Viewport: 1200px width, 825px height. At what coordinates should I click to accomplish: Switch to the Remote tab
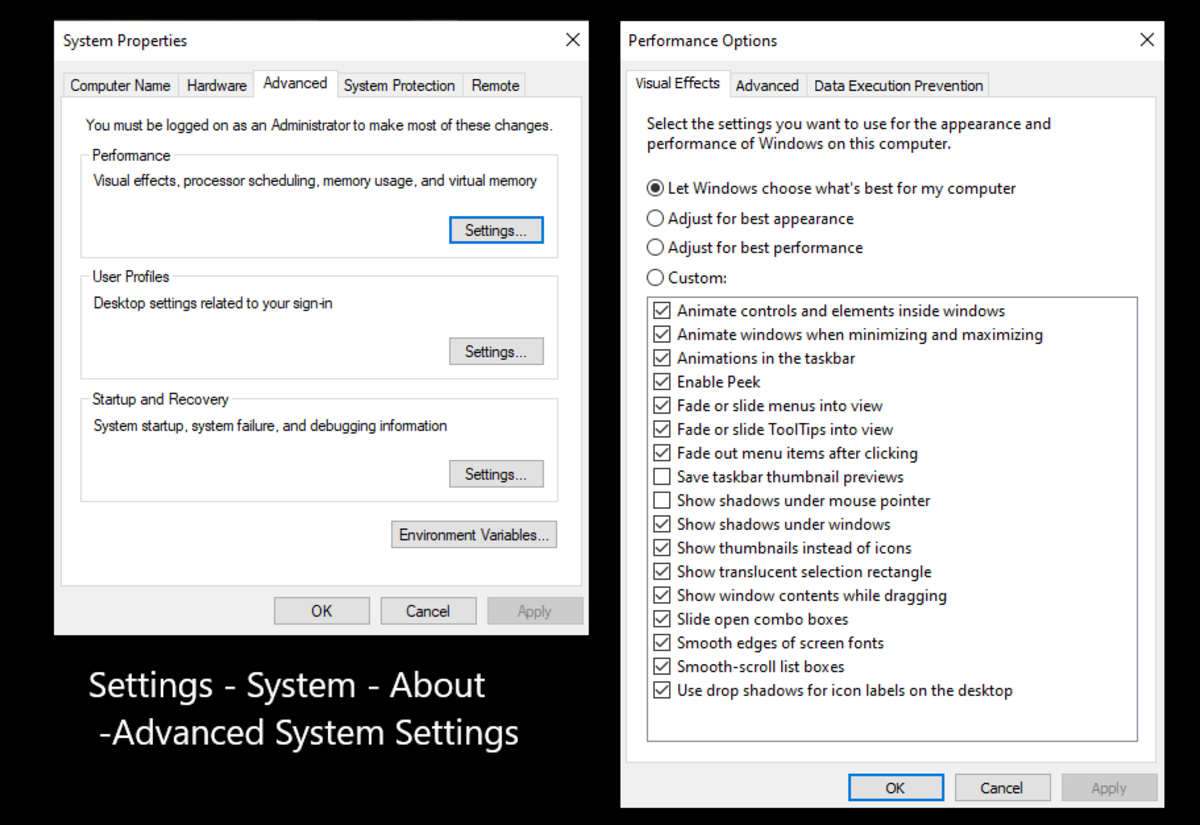pos(494,85)
